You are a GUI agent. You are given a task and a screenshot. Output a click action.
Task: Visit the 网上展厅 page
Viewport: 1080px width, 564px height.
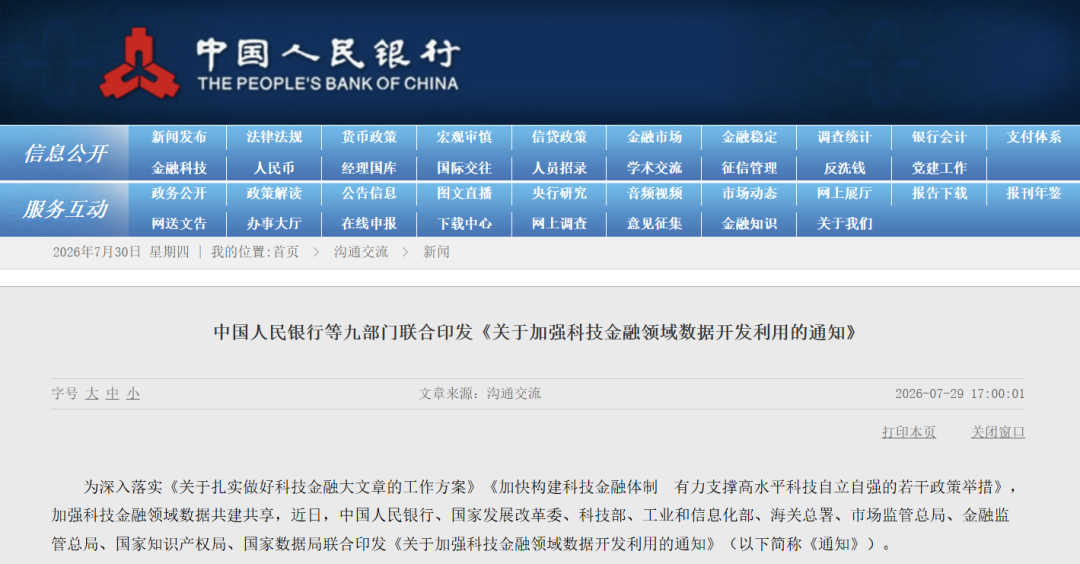pos(844,194)
